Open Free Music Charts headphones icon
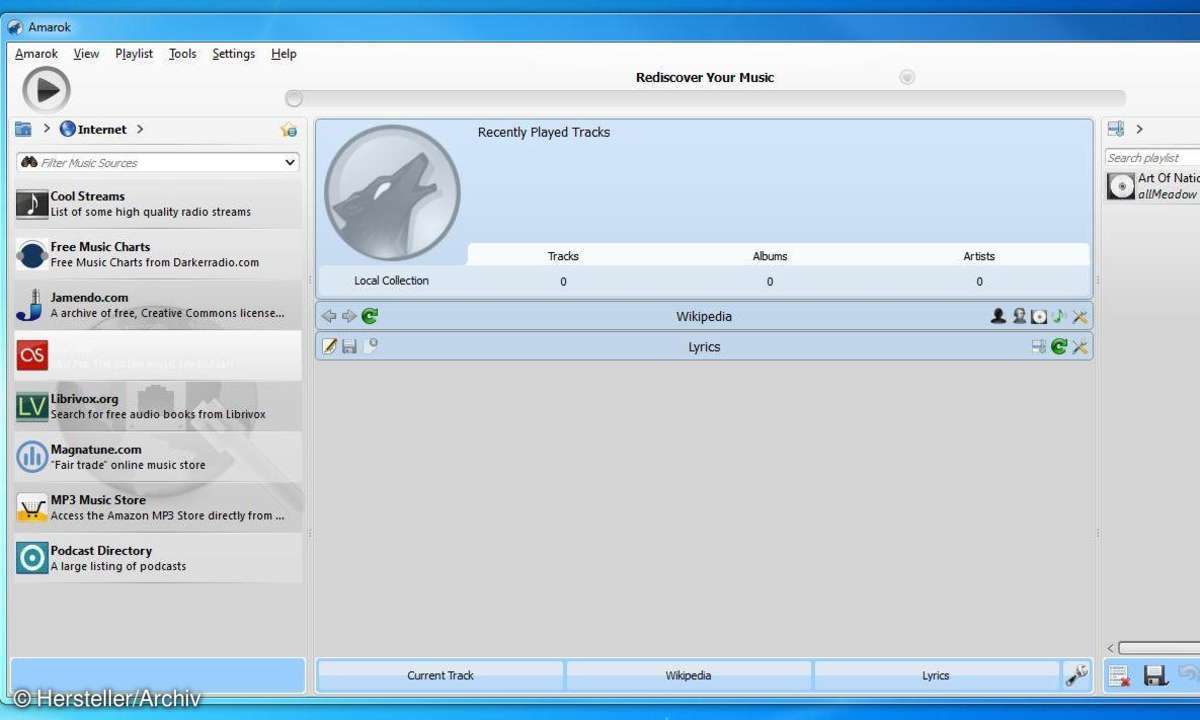The width and height of the screenshot is (1200, 720). (32, 255)
